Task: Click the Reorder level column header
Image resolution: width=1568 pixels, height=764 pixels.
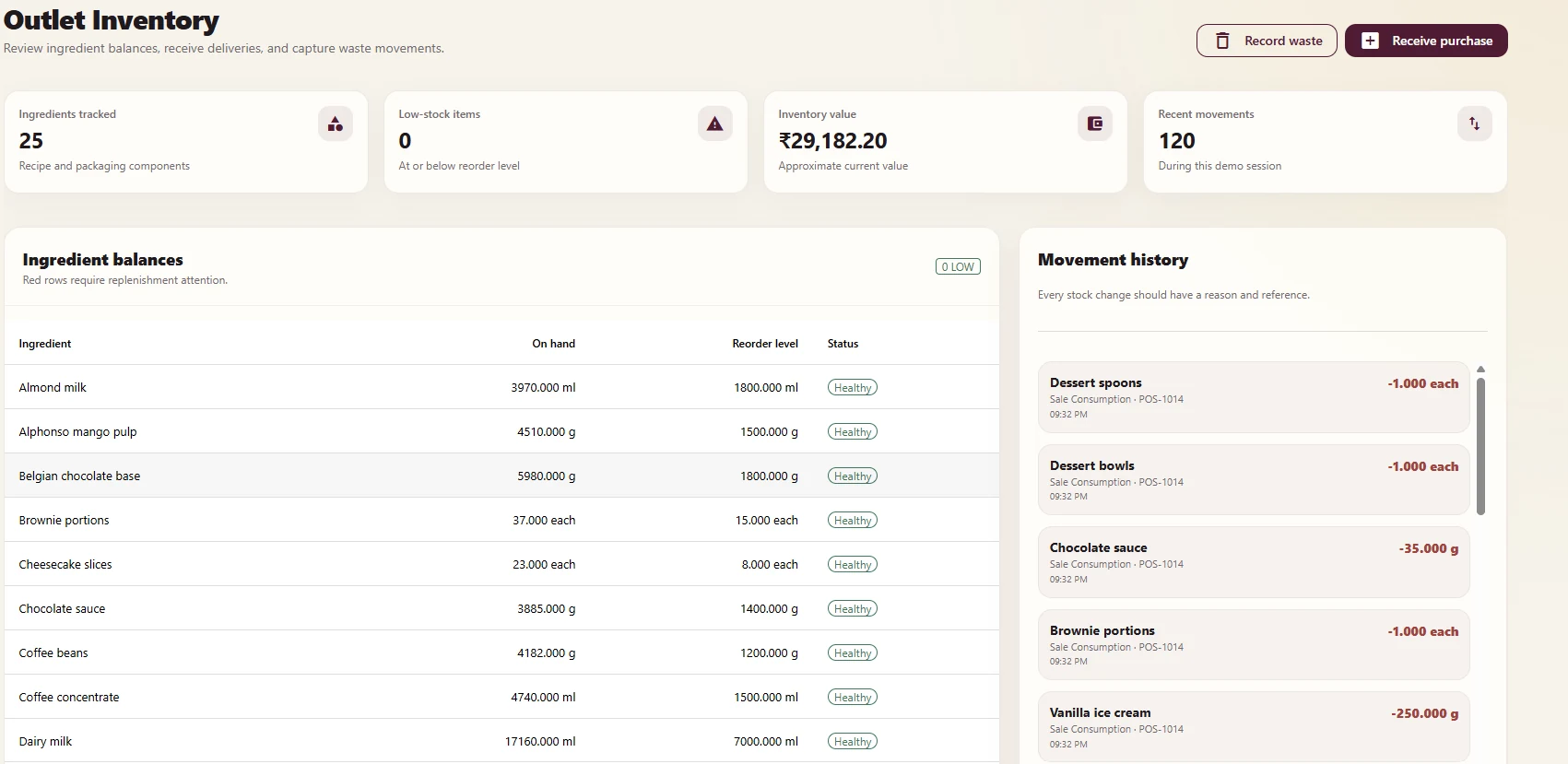Action: click(765, 344)
